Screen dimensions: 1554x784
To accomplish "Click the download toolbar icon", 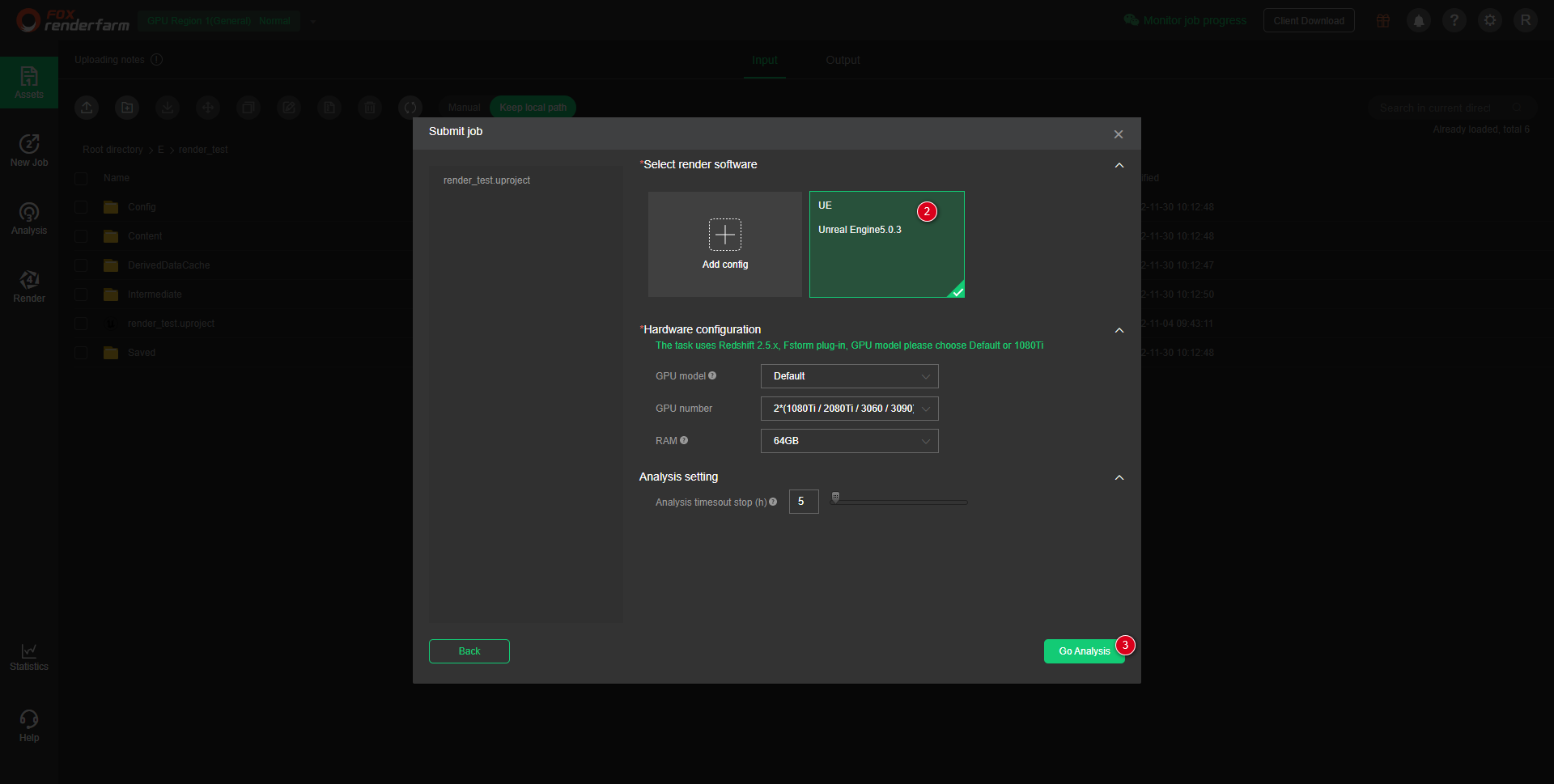I will (x=168, y=107).
